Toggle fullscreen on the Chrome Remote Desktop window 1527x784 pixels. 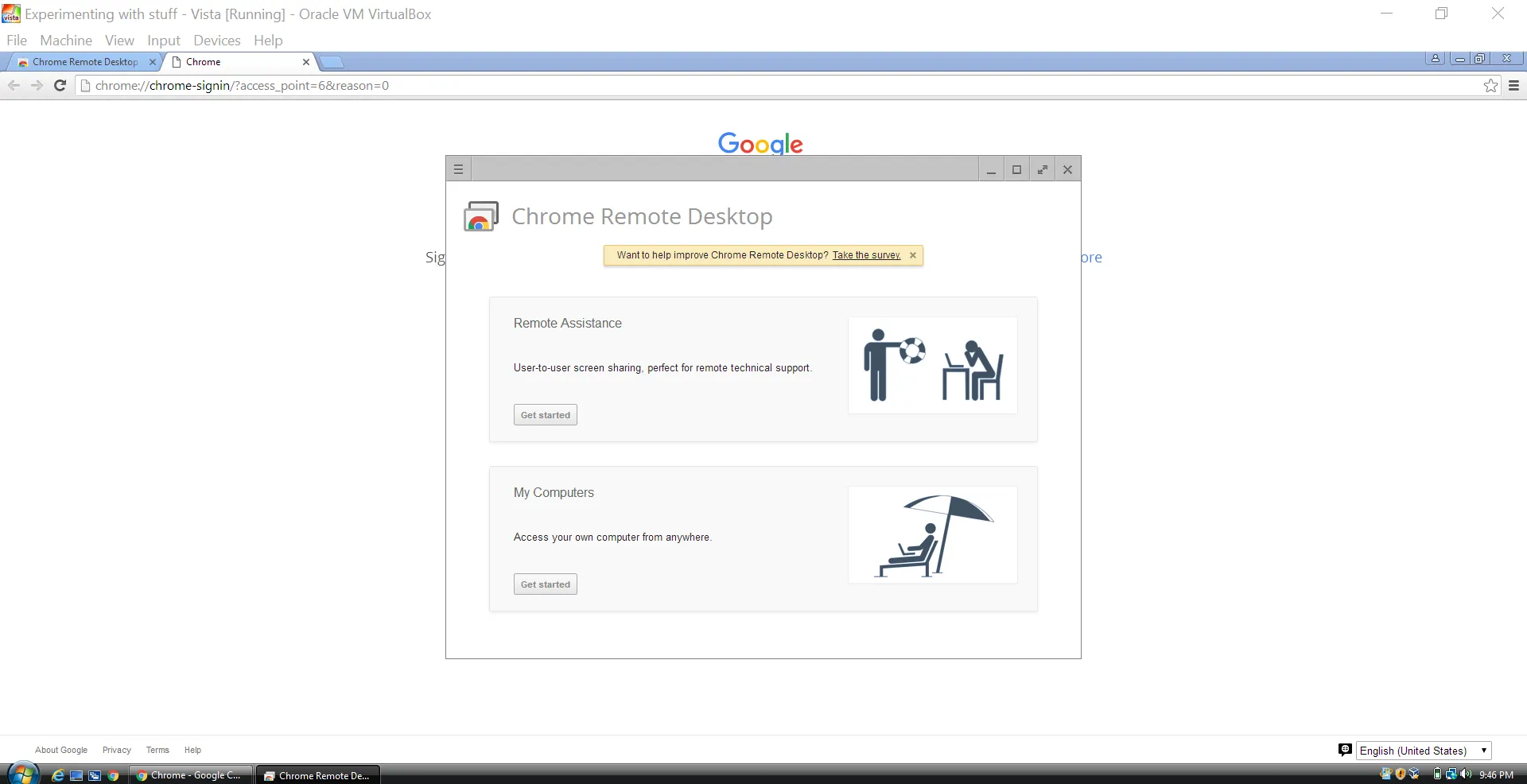point(1042,169)
